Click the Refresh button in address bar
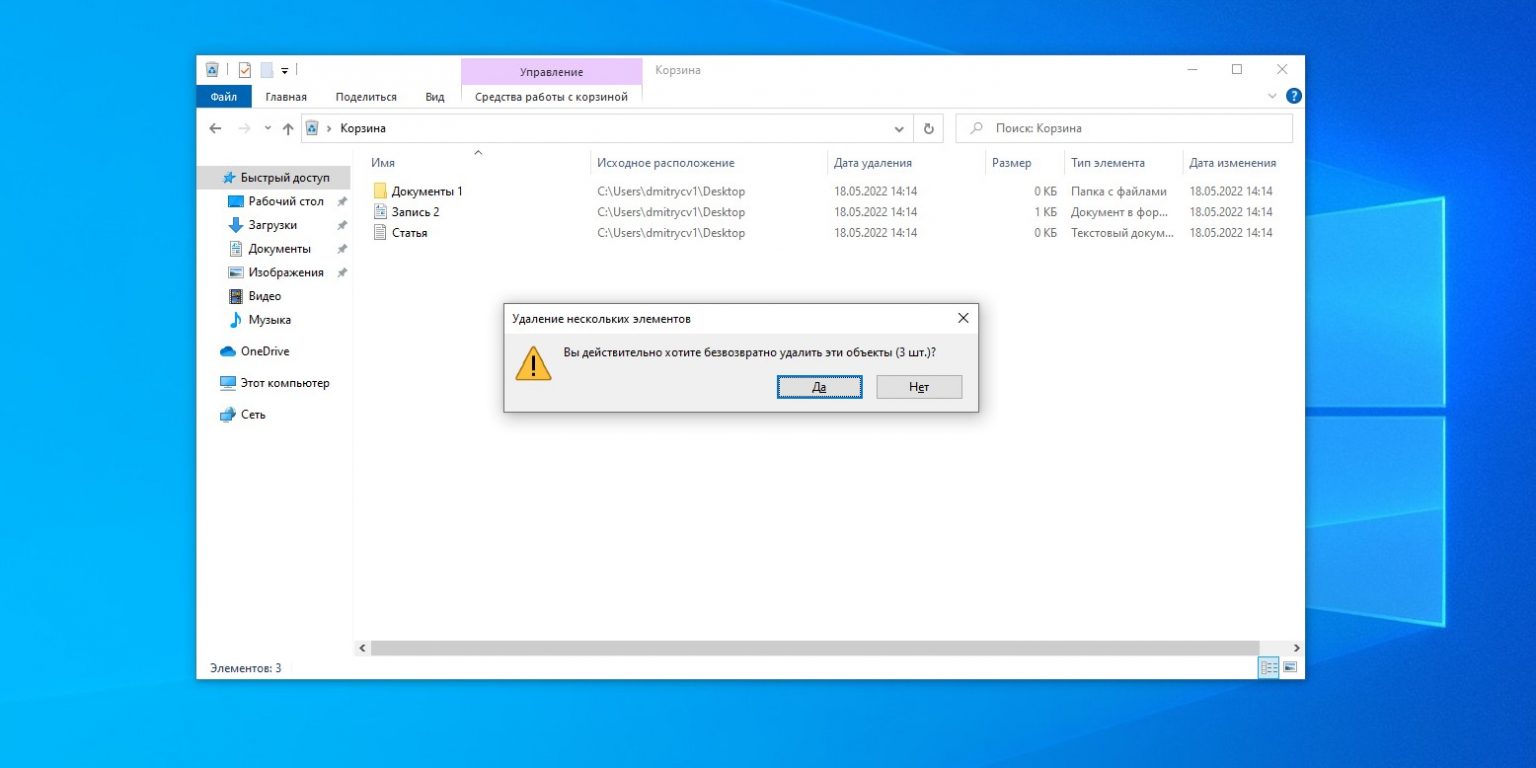The width and height of the screenshot is (1536, 768). (x=928, y=128)
